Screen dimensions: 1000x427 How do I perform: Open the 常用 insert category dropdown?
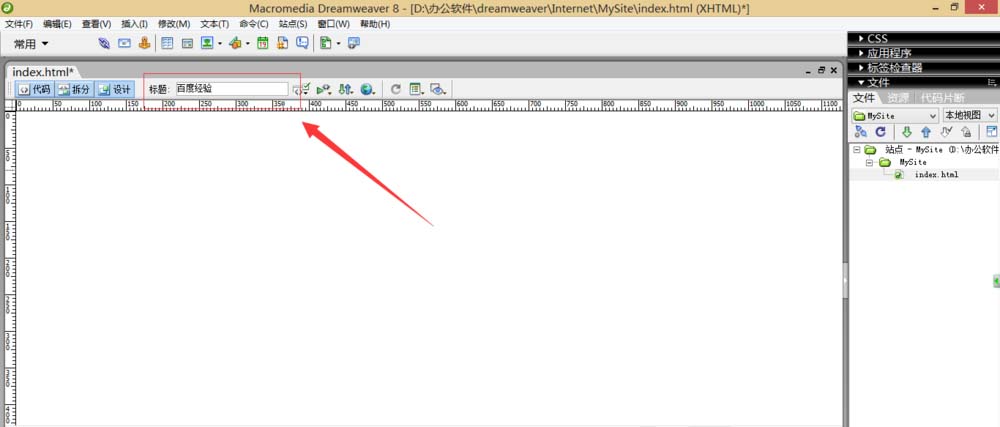pyautogui.click(x=31, y=44)
